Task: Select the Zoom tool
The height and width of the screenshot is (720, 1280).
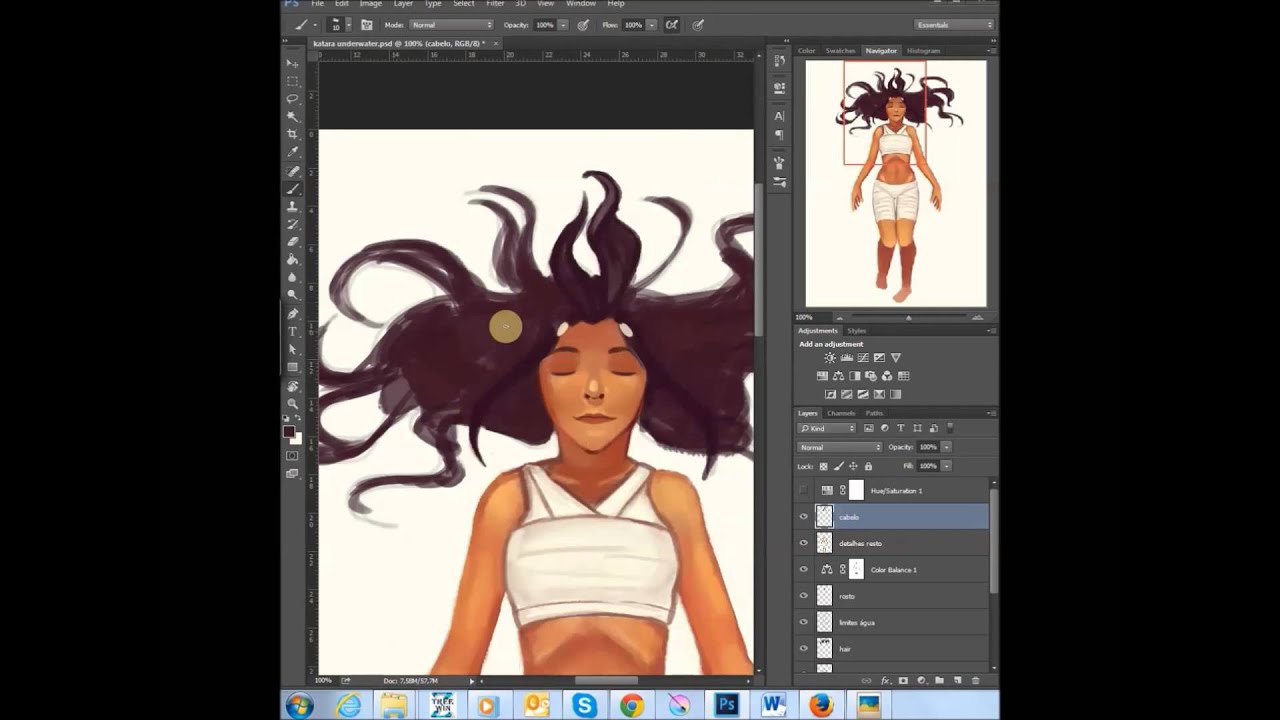Action: coord(293,404)
